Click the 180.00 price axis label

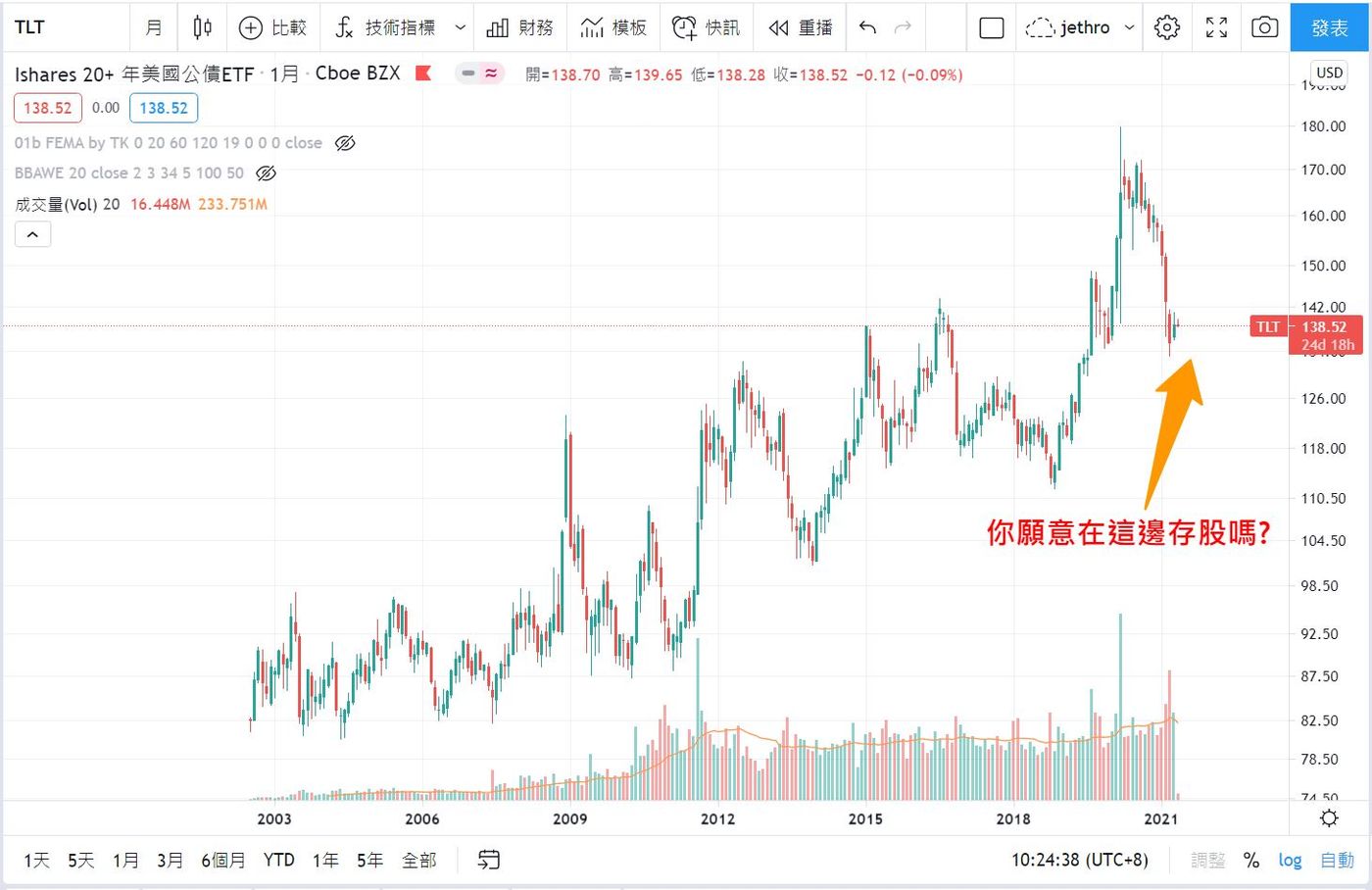(1323, 125)
